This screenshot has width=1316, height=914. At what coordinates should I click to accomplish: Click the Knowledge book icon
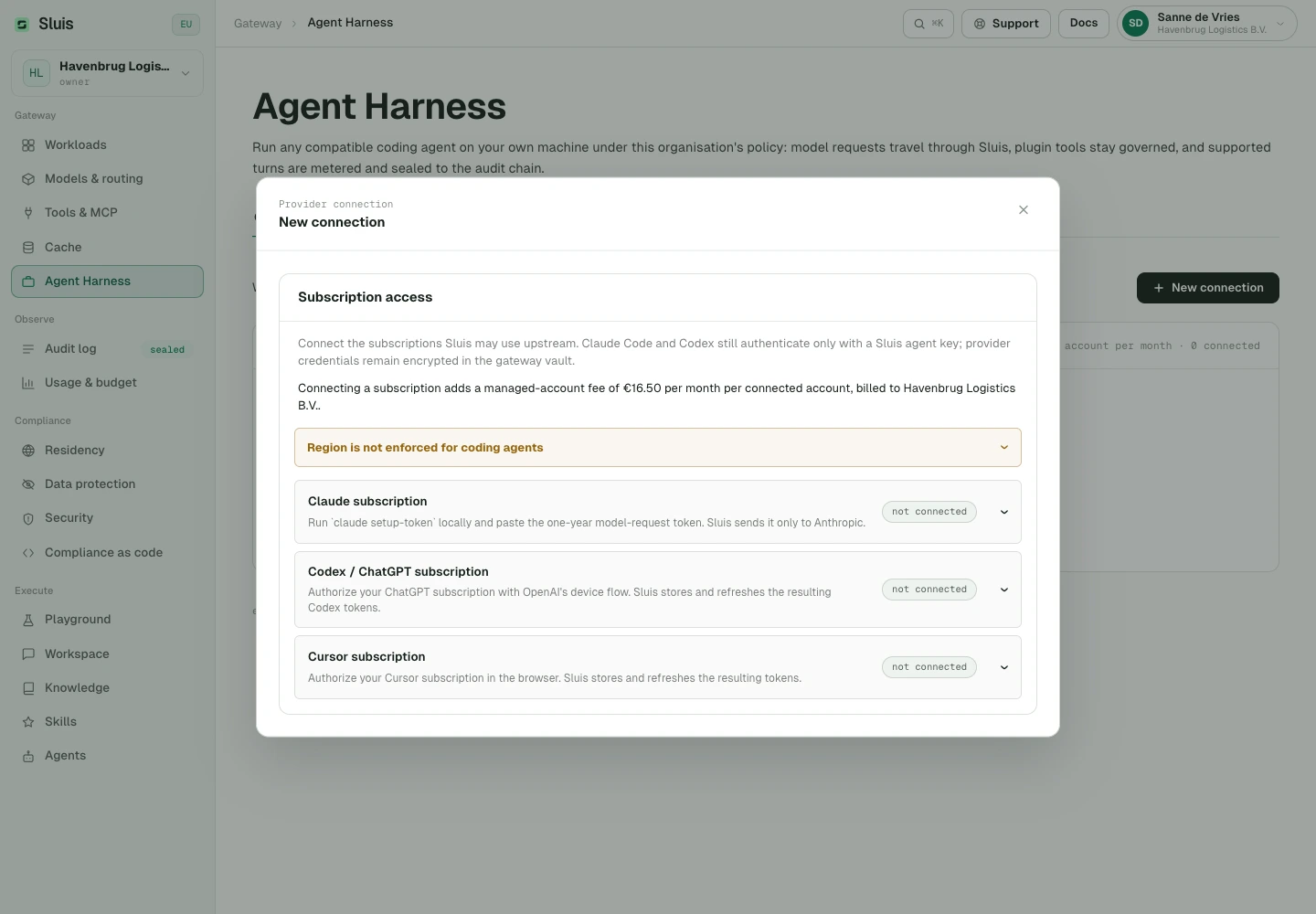point(28,688)
